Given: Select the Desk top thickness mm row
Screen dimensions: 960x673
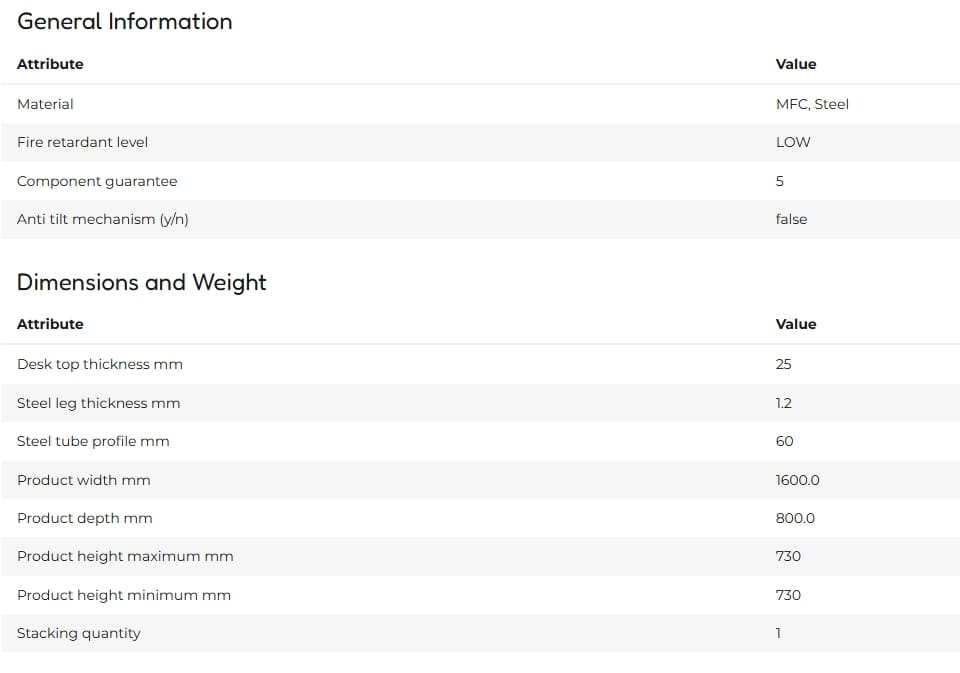Looking at the screenshot, I should pos(480,364).
